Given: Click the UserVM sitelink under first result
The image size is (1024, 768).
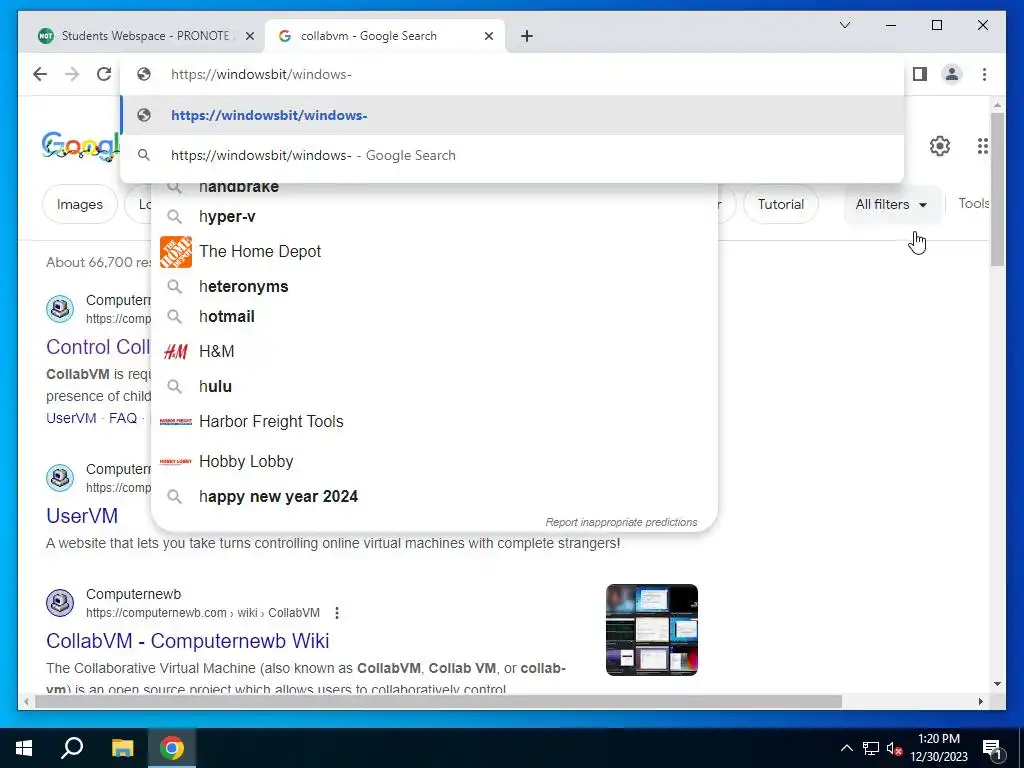Looking at the screenshot, I should click(71, 418).
